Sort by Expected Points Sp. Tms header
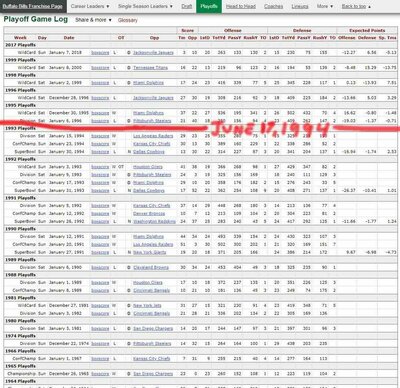The image size is (400, 388). (388, 38)
